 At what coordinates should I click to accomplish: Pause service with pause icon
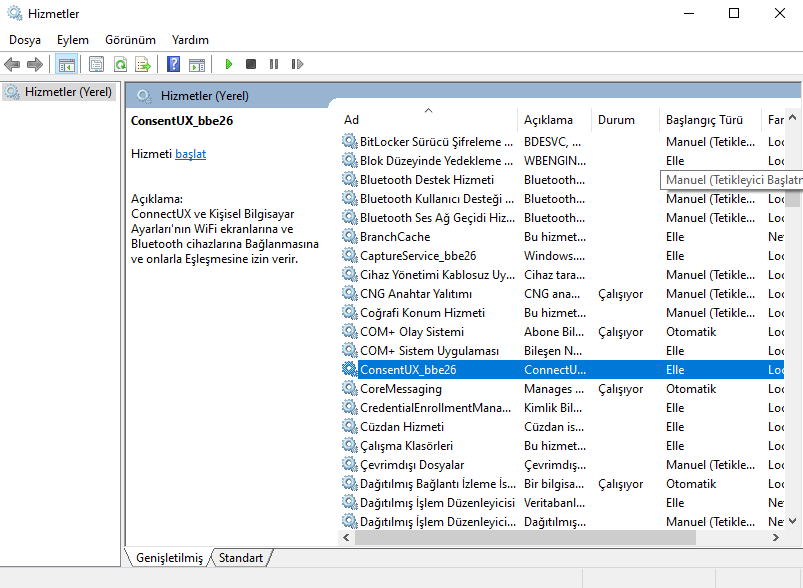pyautogui.click(x=274, y=64)
